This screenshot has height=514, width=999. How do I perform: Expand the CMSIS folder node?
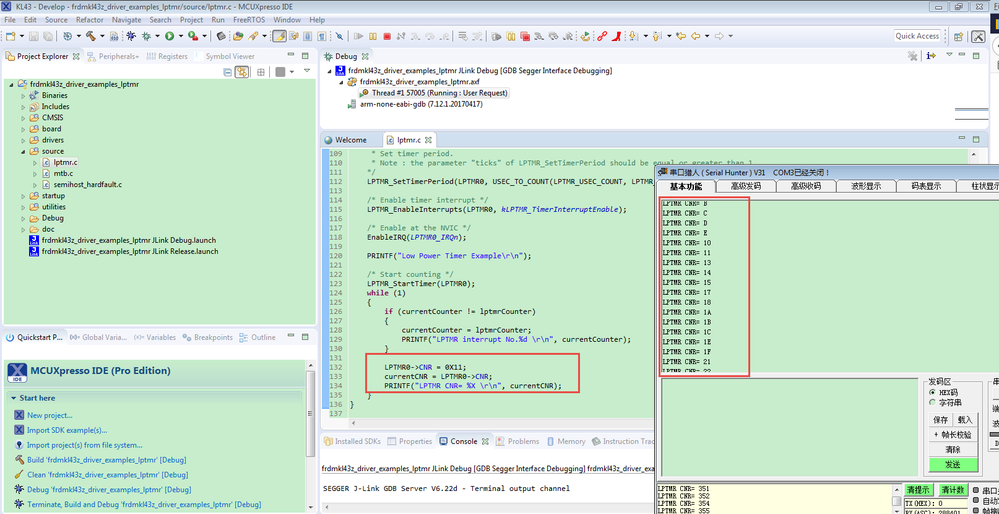24,118
